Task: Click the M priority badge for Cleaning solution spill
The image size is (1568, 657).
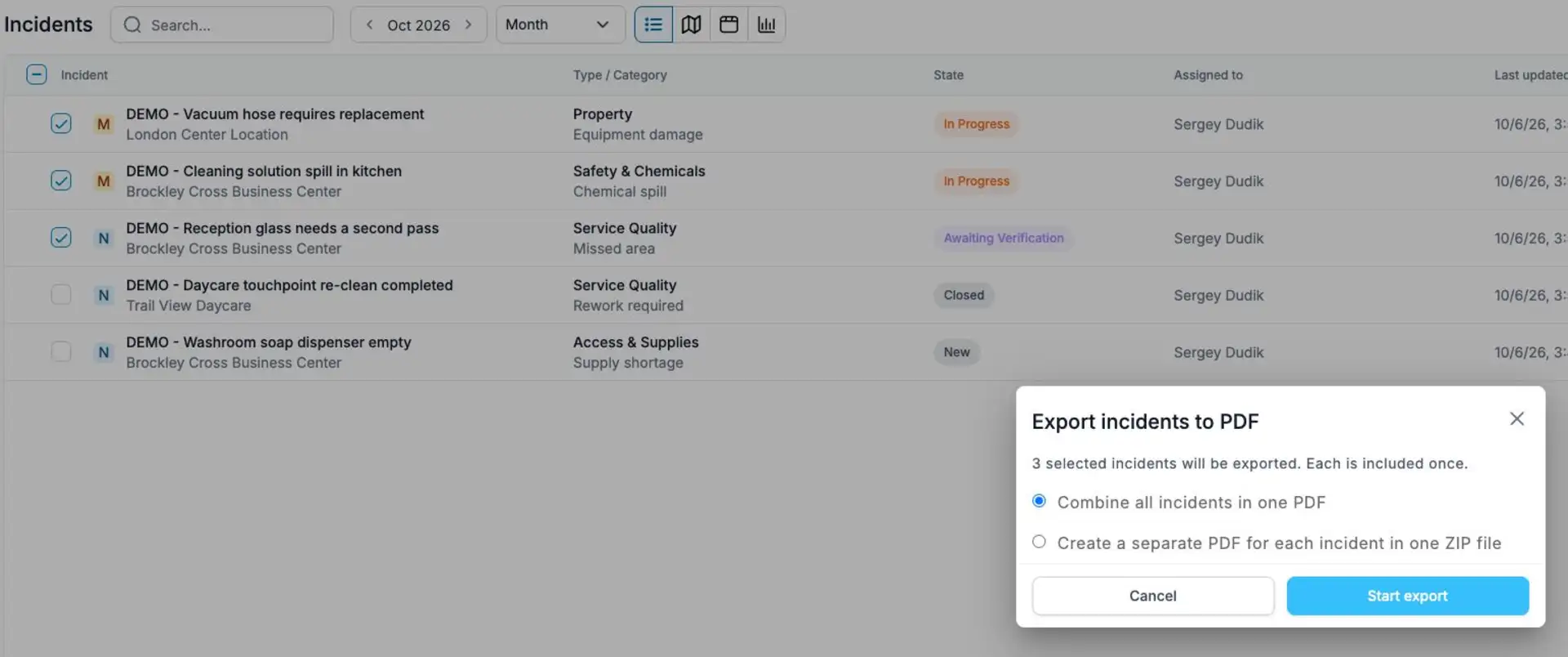Action: click(103, 181)
